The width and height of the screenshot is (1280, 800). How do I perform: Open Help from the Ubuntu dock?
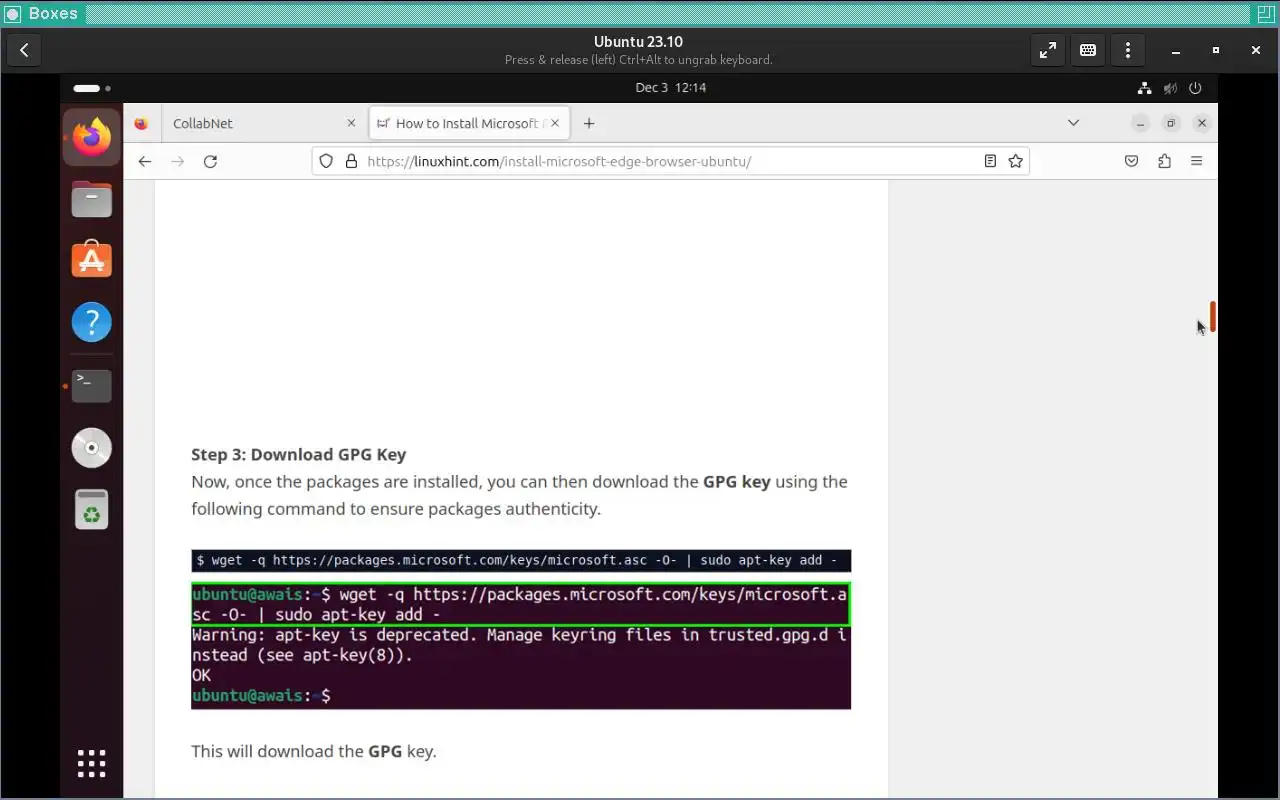click(91, 323)
